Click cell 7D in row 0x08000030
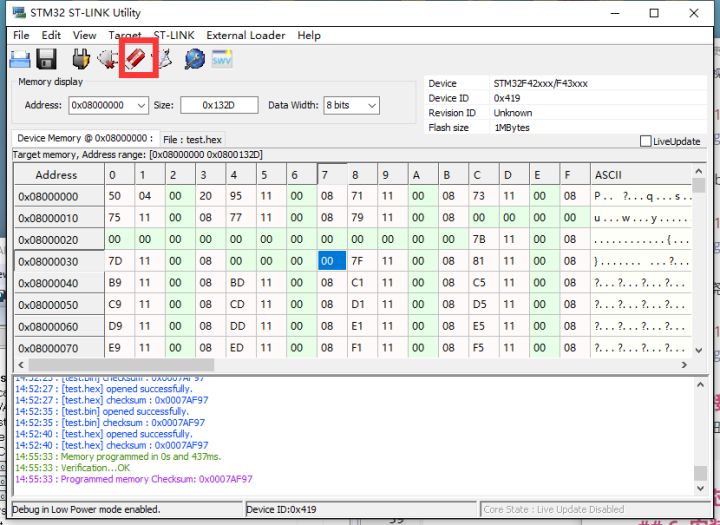 (x=119, y=261)
